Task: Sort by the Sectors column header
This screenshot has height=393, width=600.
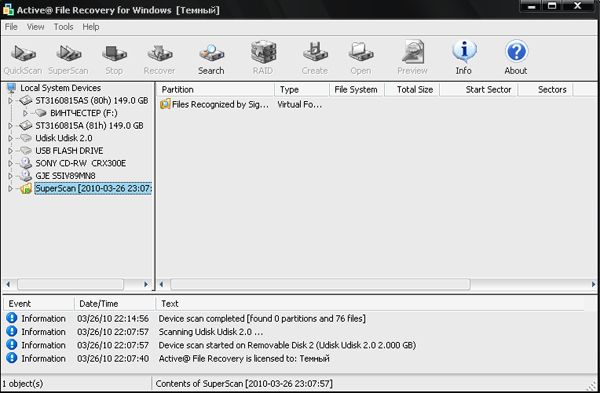Action: (x=545, y=90)
